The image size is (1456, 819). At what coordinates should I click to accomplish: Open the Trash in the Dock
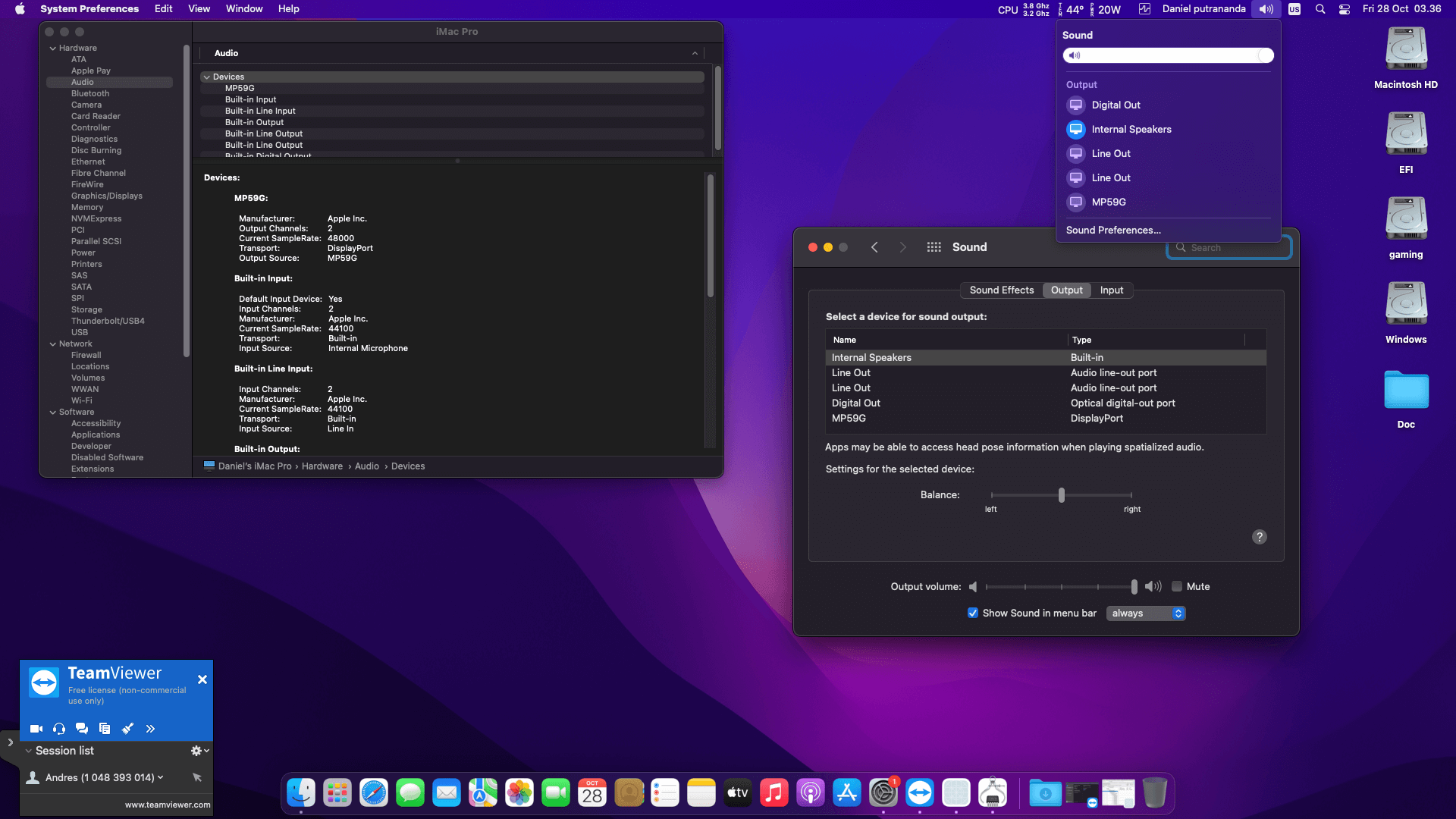tap(1155, 793)
